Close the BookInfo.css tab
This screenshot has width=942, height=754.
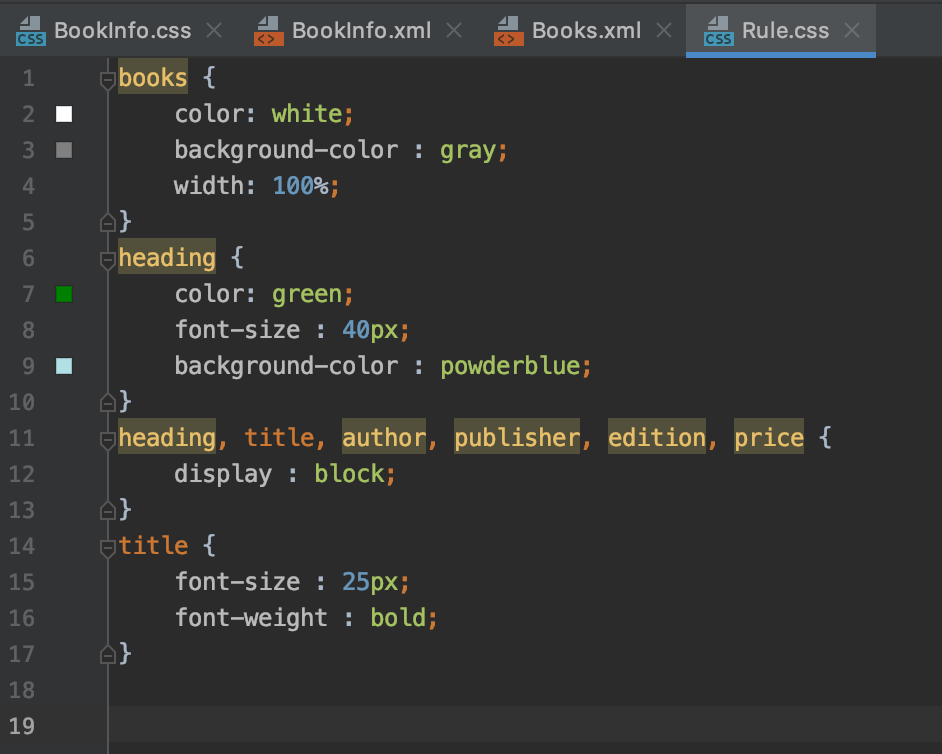[214, 30]
